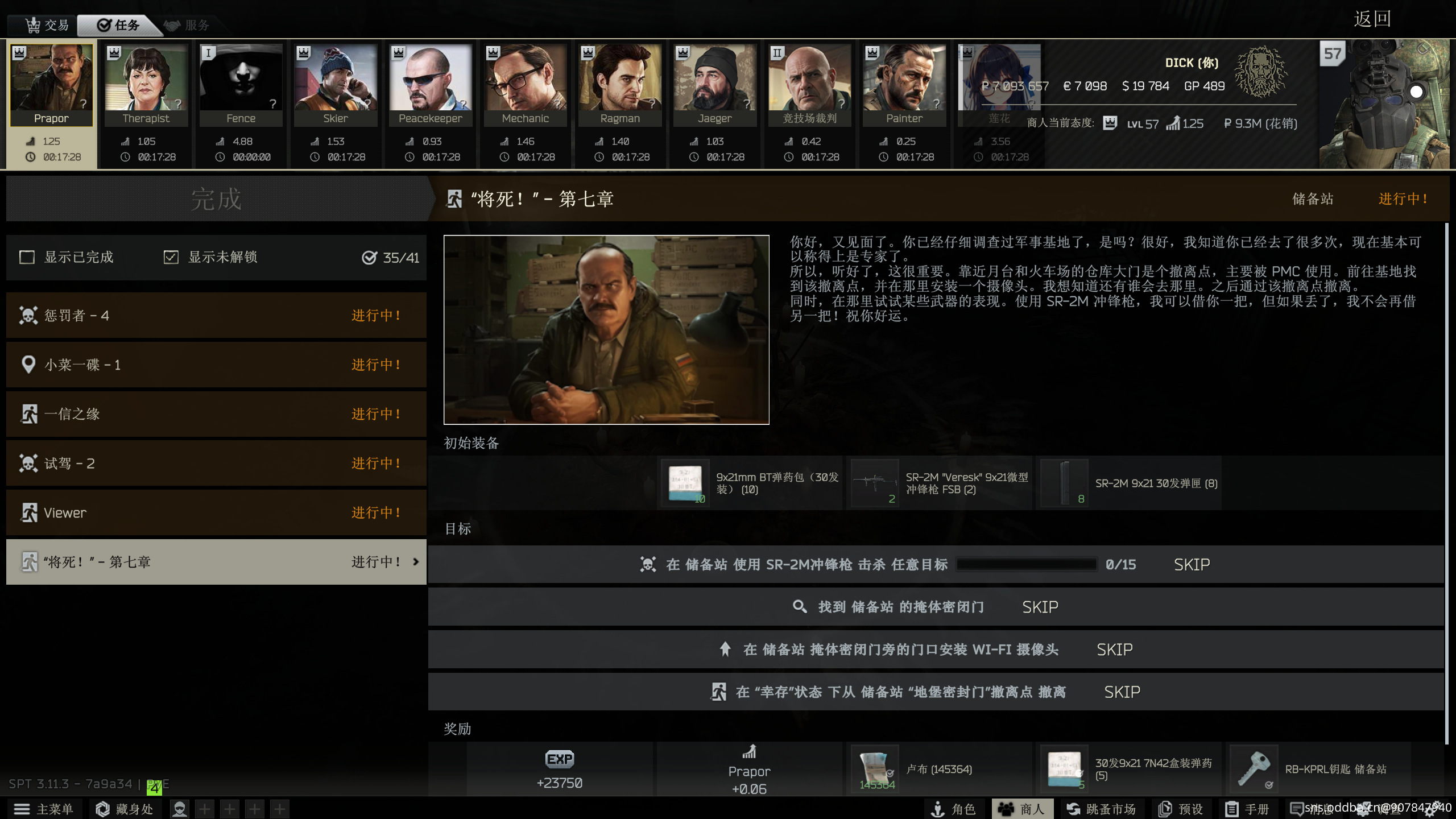Open the 手册 handbook
Screen dimensions: 1456x819
click(x=1248, y=809)
